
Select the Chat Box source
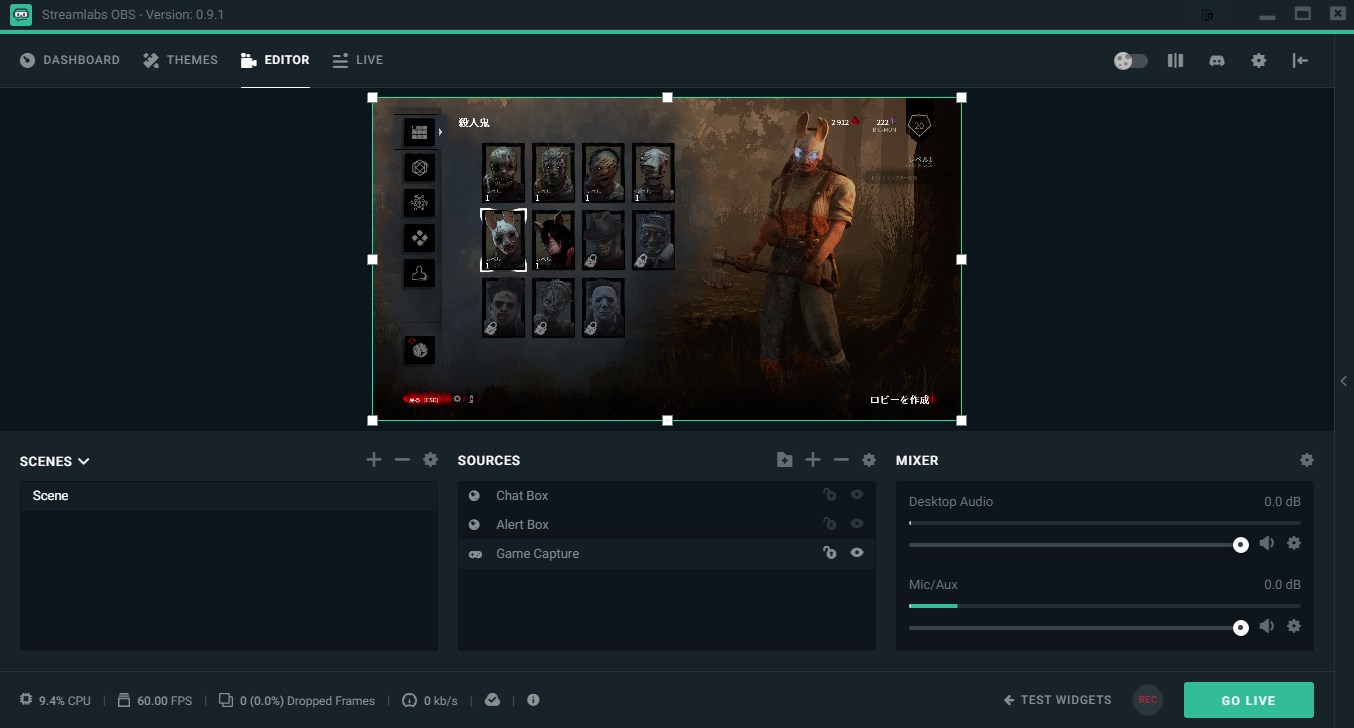click(x=667, y=496)
